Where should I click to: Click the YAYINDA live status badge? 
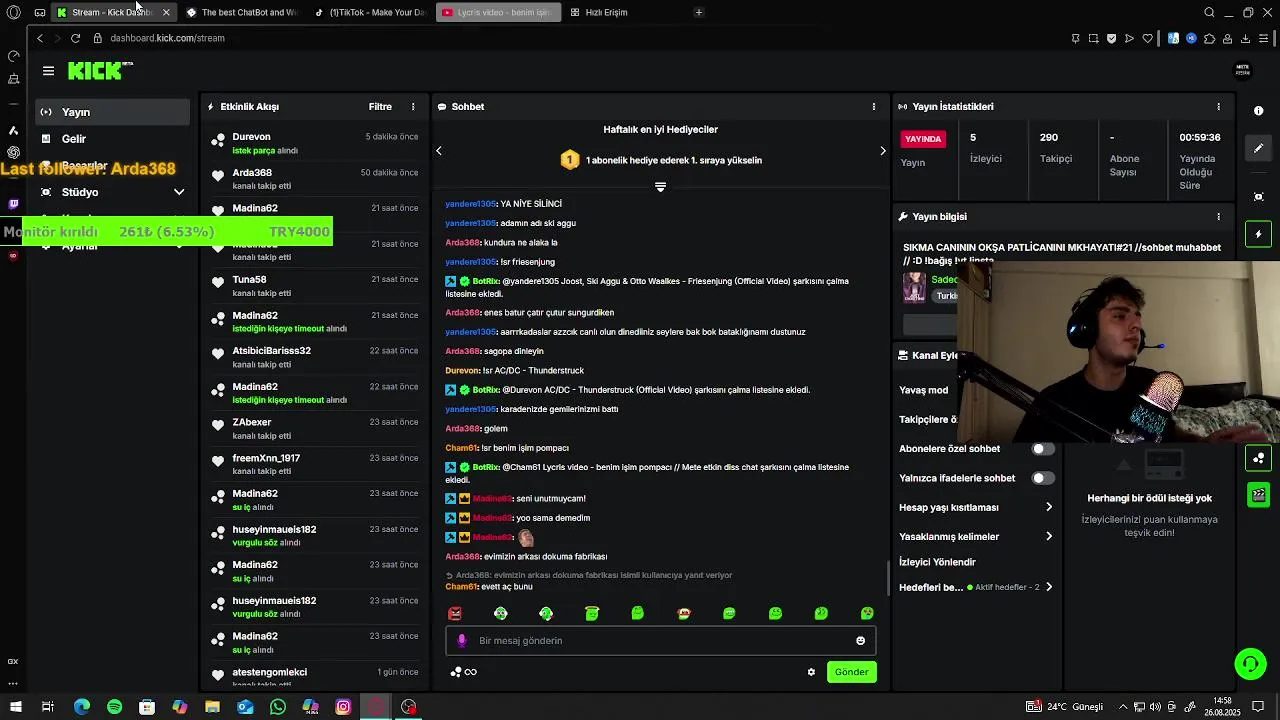923,139
